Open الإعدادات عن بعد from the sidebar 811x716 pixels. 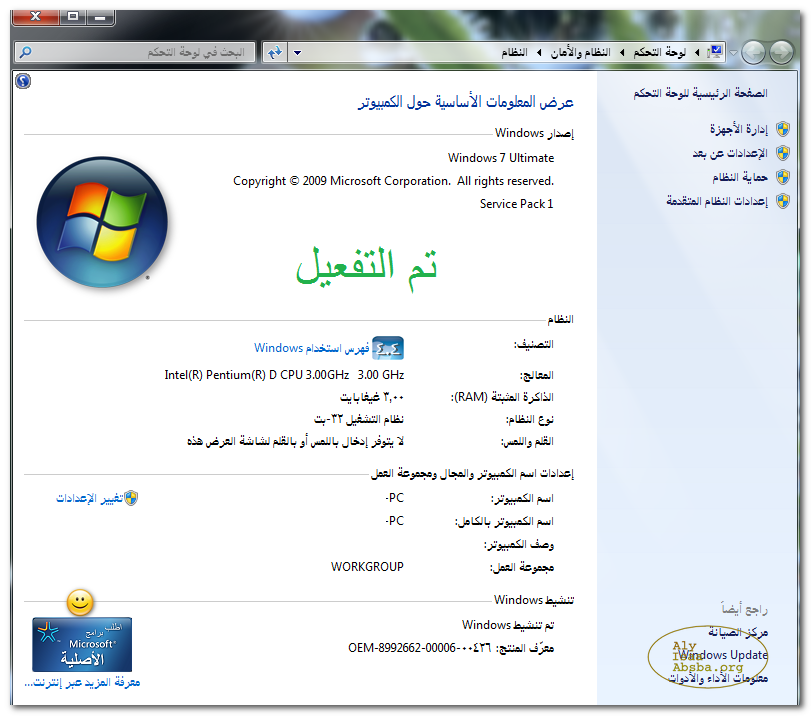click(x=729, y=153)
